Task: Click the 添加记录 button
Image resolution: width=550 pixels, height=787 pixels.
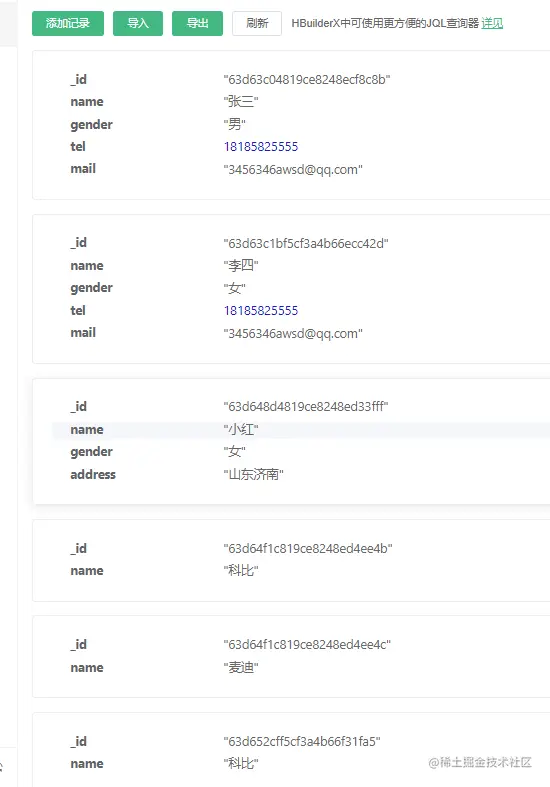Action: click(68, 23)
